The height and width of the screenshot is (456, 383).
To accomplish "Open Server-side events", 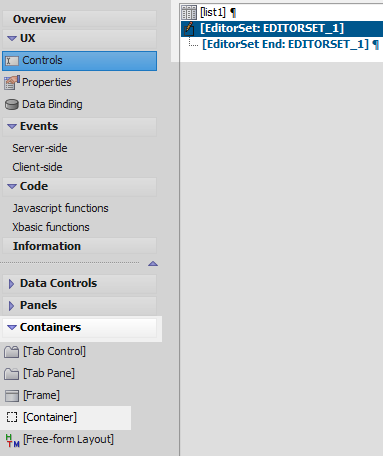I will pos(40,148).
